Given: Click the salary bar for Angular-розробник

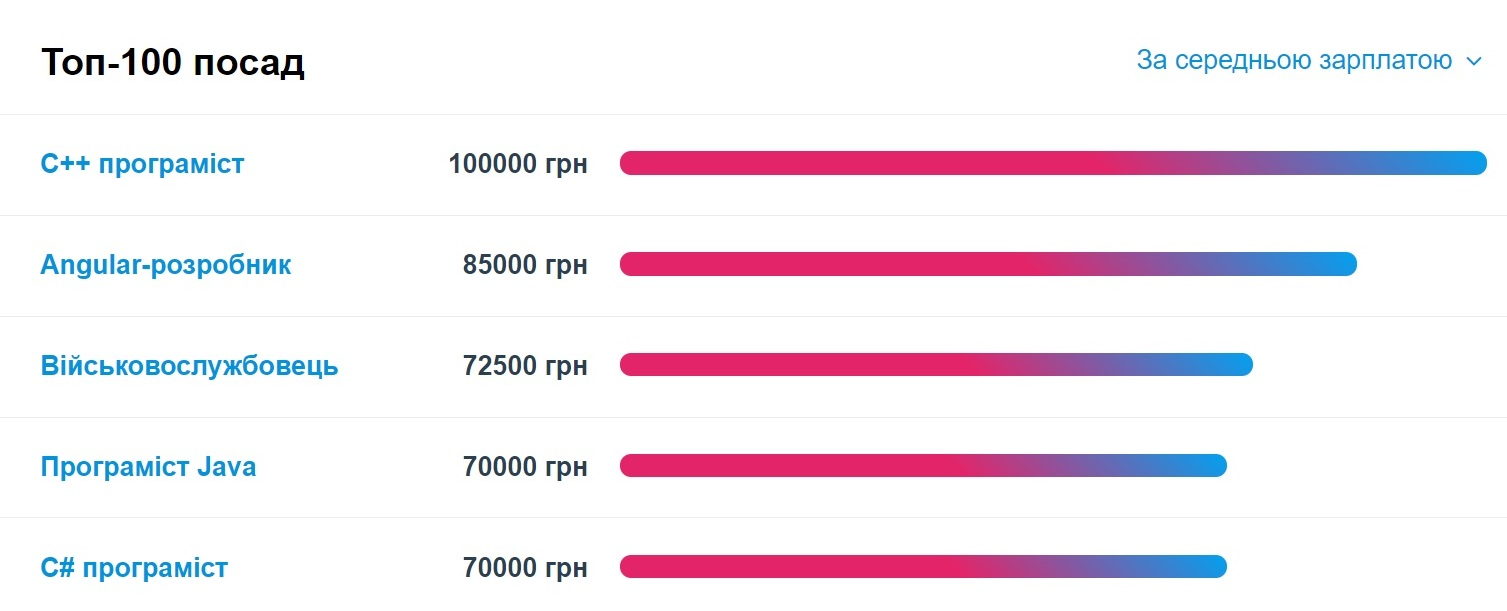Looking at the screenshot, I should (x=988, y=264).
